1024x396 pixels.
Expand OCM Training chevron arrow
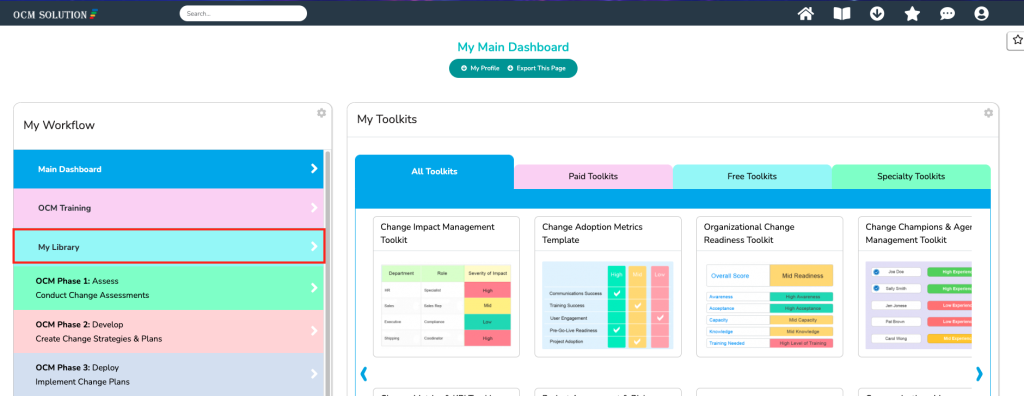(314, 208)
